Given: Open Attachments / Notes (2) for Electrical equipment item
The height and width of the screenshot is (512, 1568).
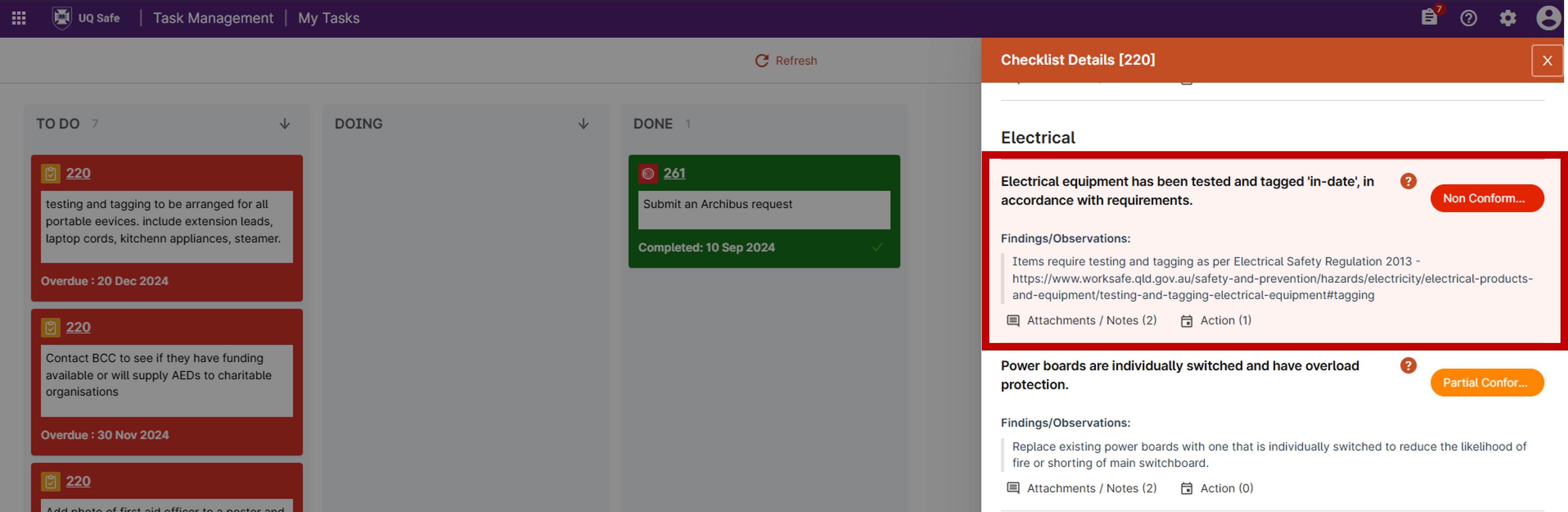Looking at the screenshot, I should pyautogui.click(x=1082, y=321).
